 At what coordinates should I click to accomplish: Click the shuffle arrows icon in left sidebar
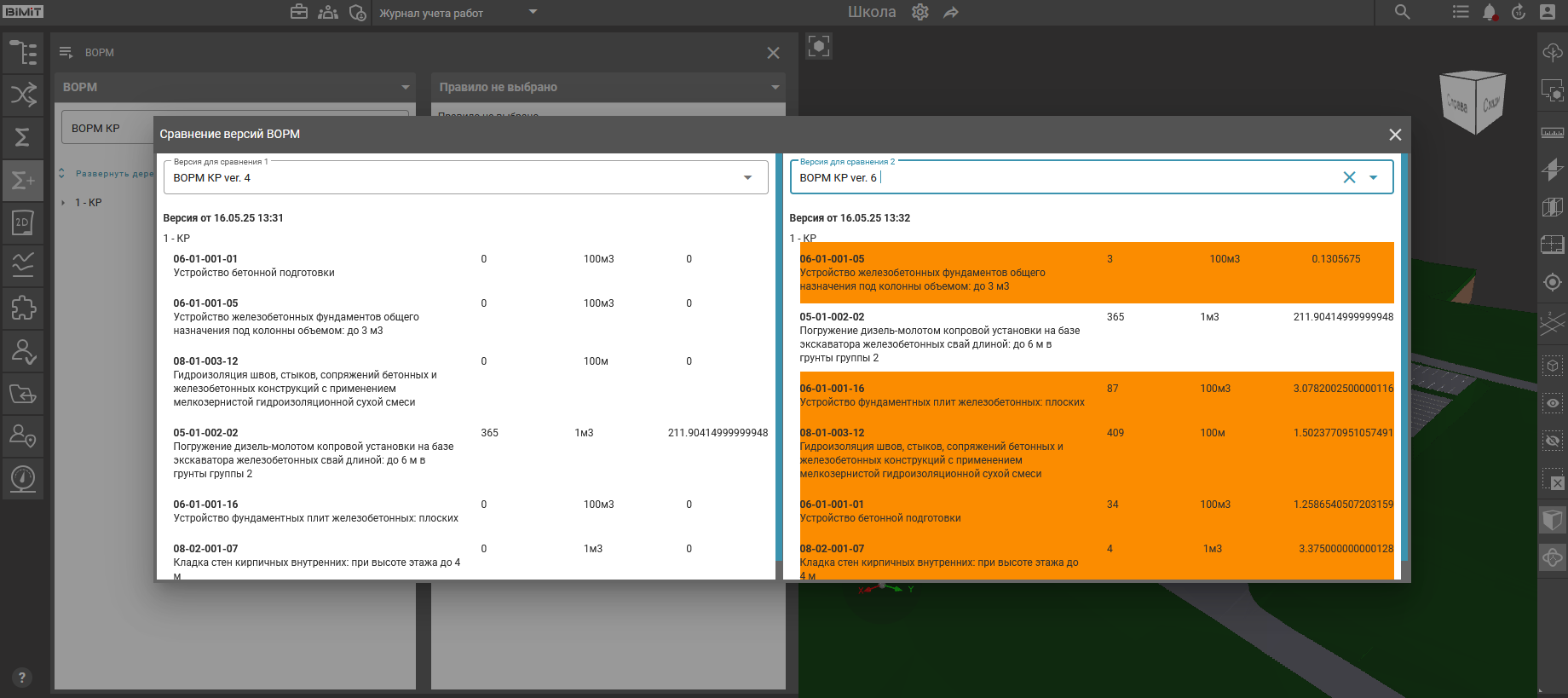23,94
